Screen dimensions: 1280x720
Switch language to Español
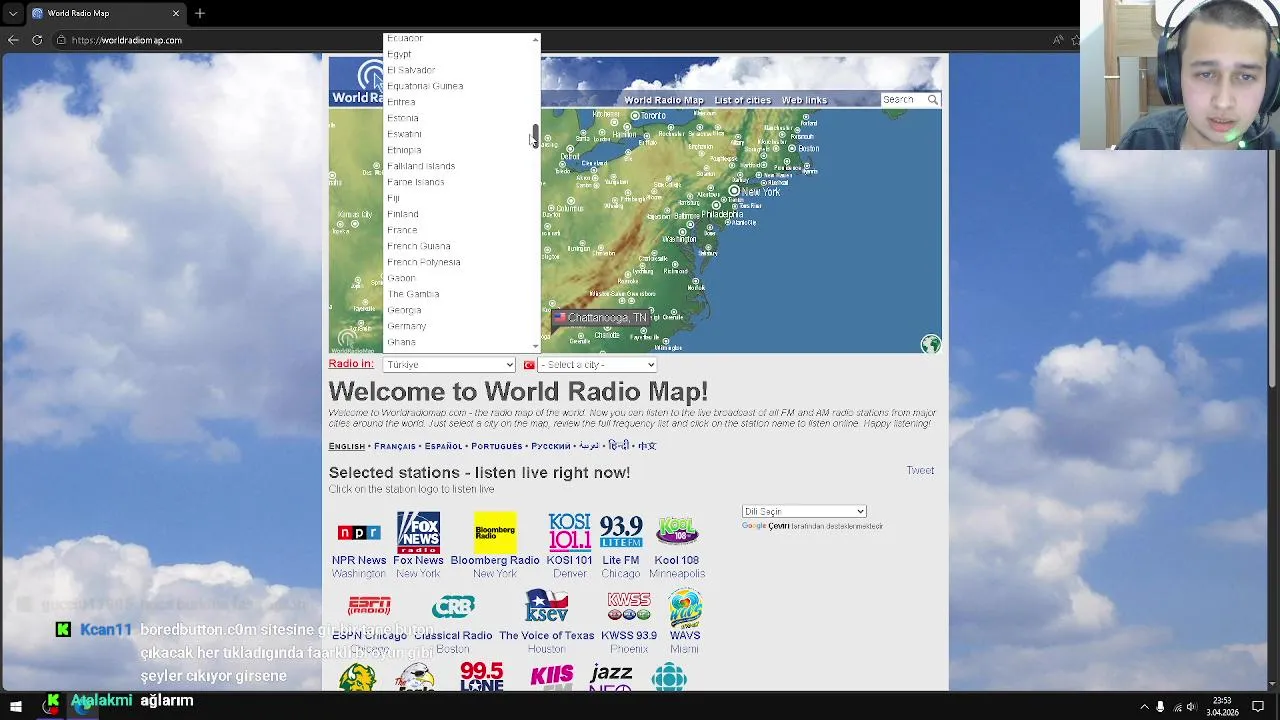[x=443, y=446]
